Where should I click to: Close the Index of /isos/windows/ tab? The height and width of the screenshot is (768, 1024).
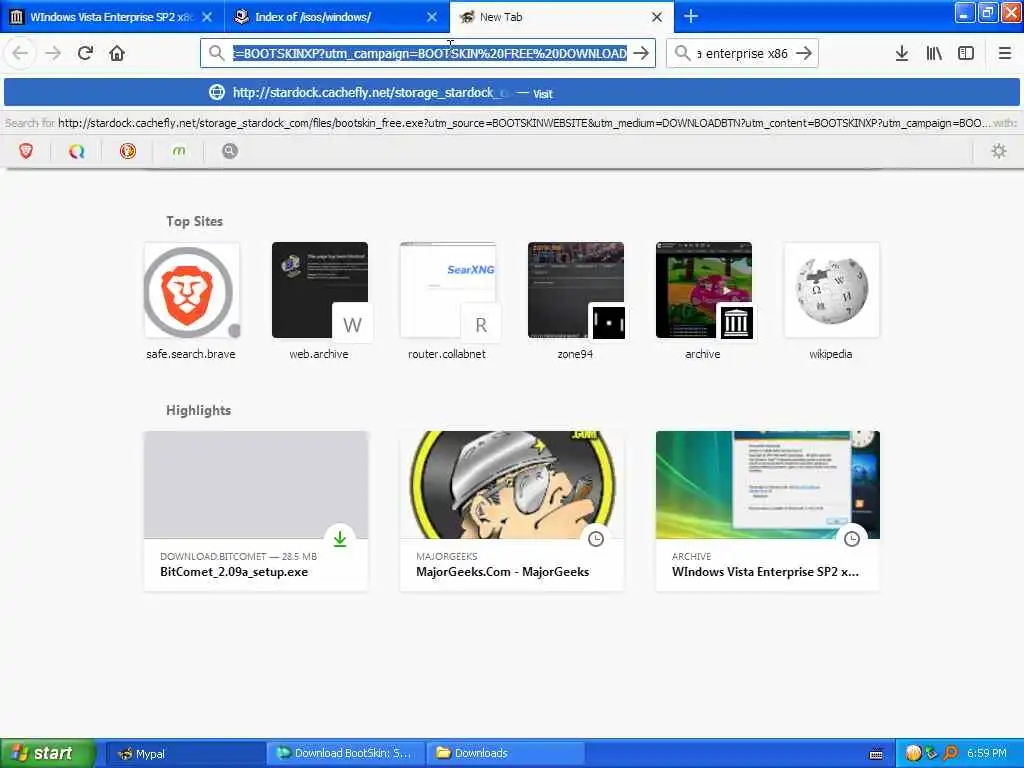click(x=432, y=17)
